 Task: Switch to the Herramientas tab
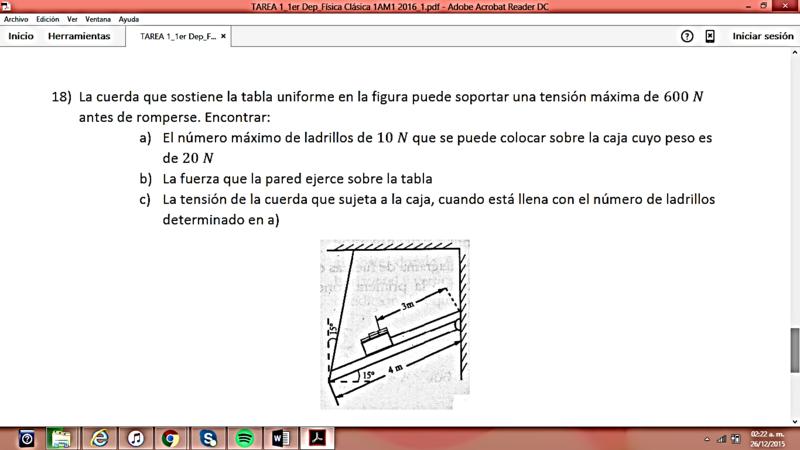(78, 36)
